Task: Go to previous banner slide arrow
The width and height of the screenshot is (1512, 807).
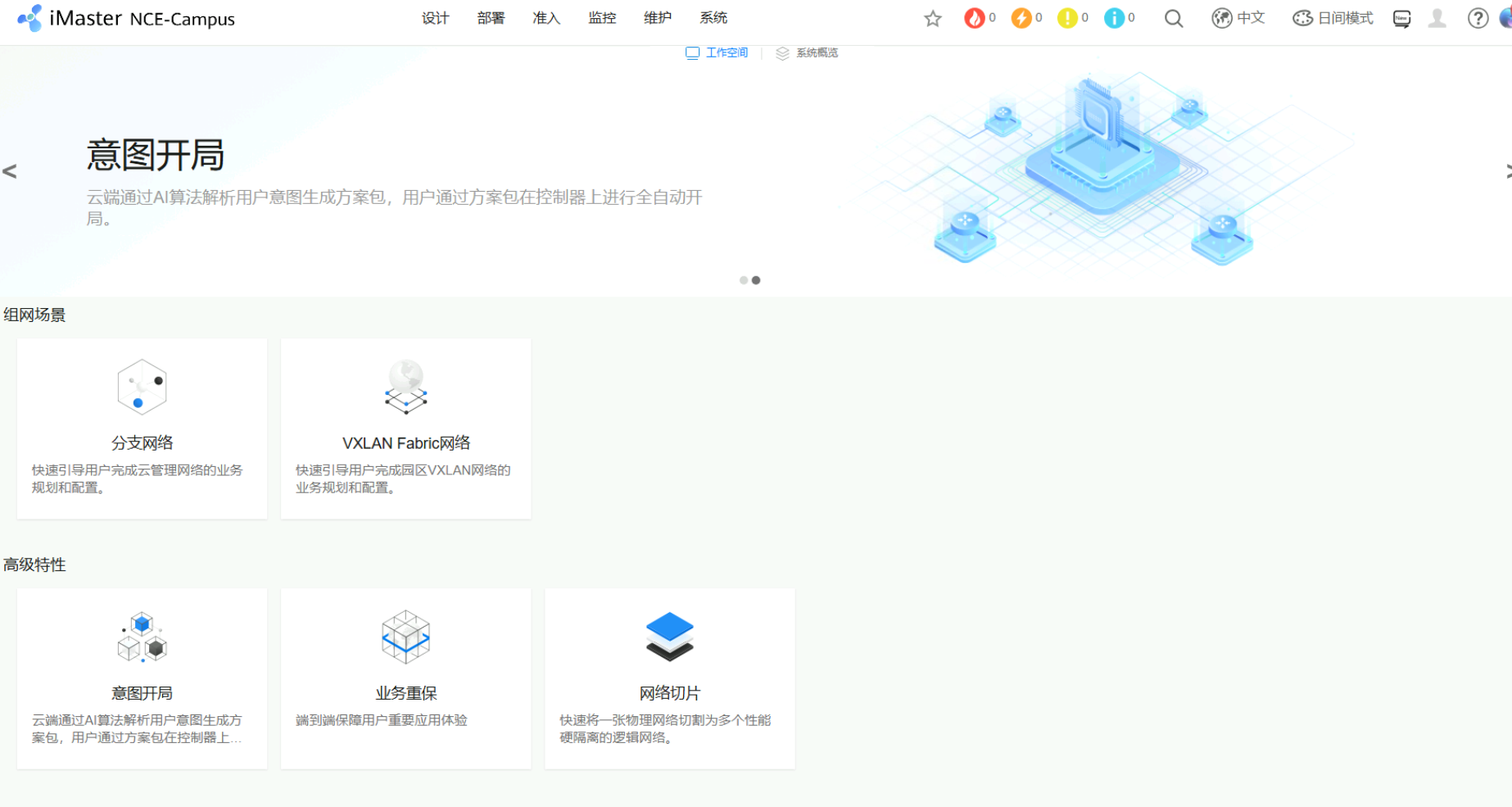Action: tap(10, 171)
